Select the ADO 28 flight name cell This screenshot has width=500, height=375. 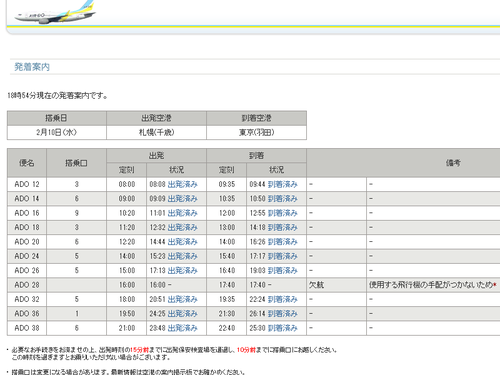pos(27,285)
